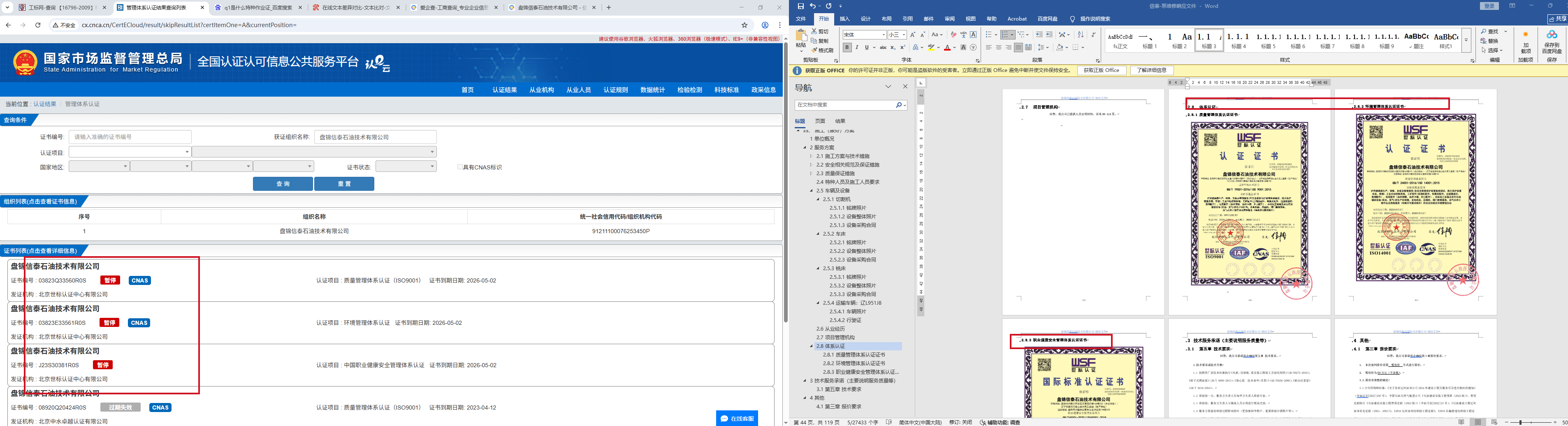
Task: Click the phonetic guide (wén) icon in Word
Action: coord(964,35)
